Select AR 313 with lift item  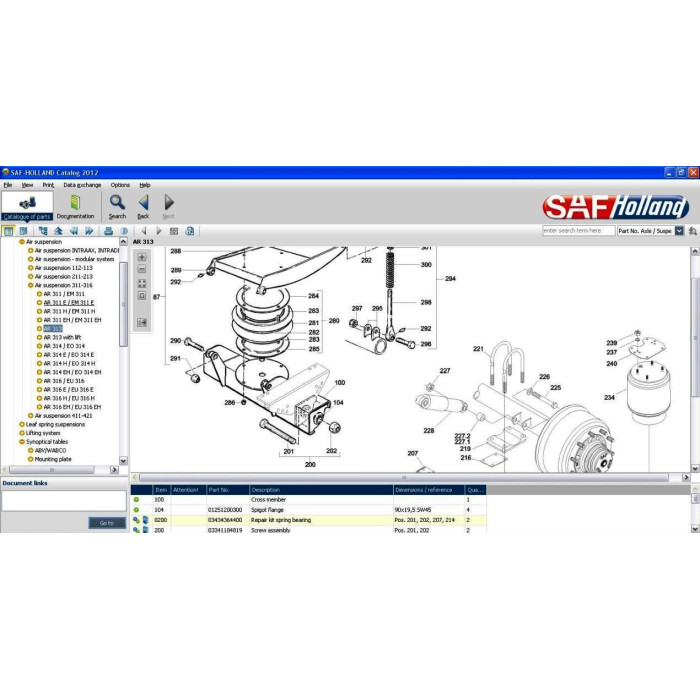pos(62,338)
